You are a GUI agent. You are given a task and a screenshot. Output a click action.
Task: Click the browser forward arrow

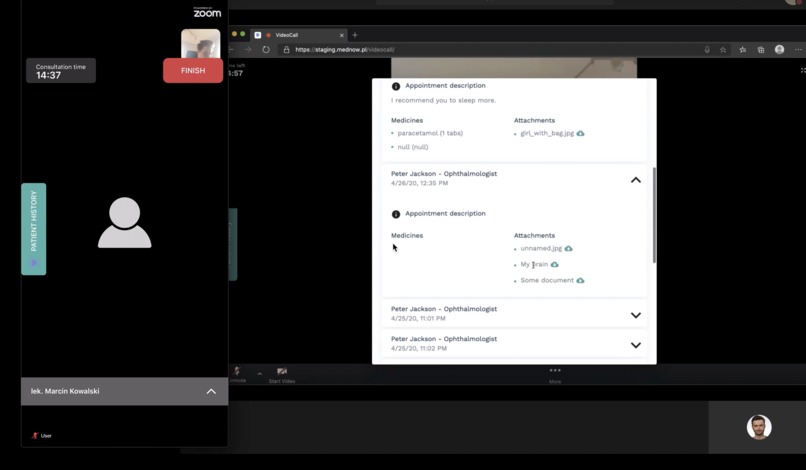[248, 50]
